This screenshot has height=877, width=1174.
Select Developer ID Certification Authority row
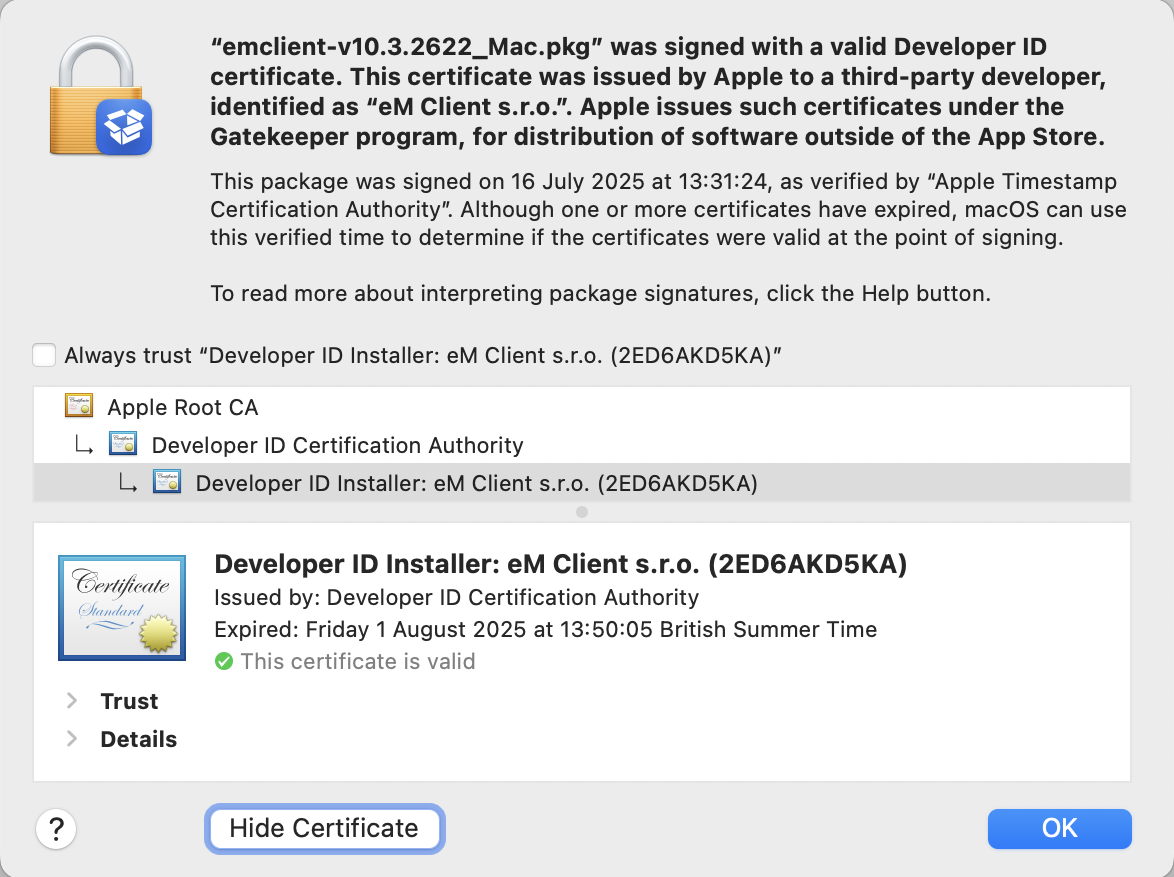pos(337,445)
